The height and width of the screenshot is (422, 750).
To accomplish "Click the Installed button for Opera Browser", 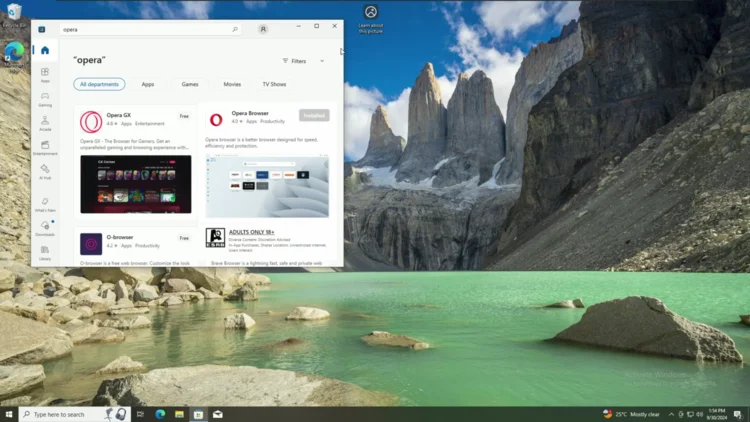I will 314,115.
